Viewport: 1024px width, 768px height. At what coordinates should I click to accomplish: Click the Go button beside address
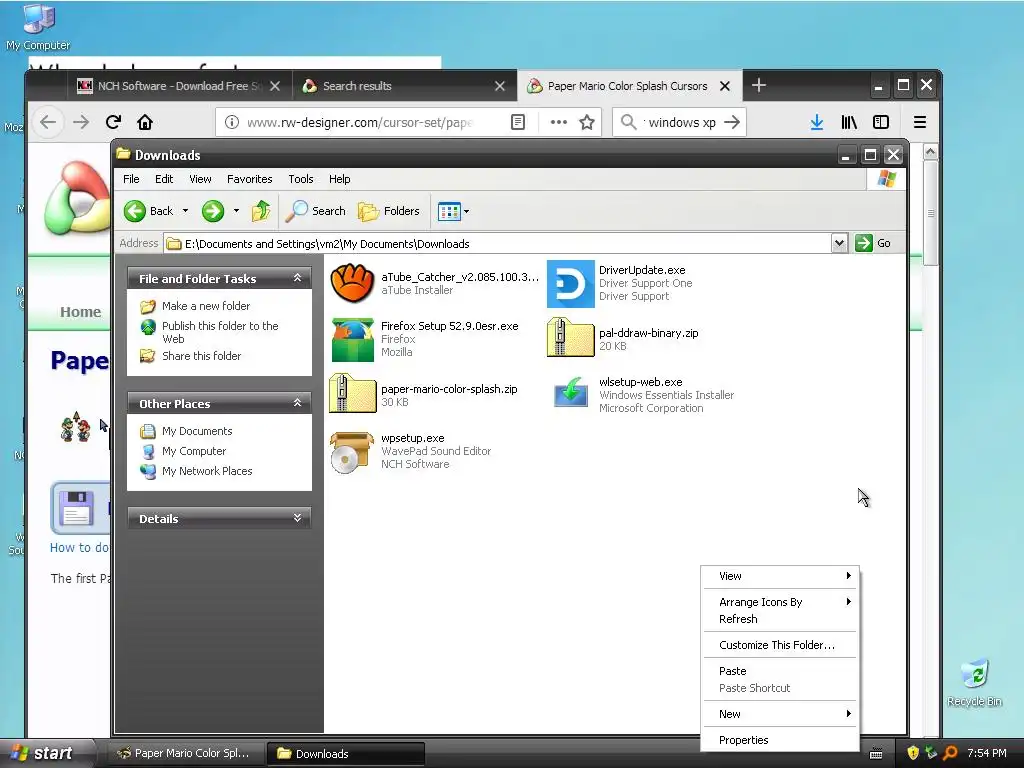click(x=873, y=243)
